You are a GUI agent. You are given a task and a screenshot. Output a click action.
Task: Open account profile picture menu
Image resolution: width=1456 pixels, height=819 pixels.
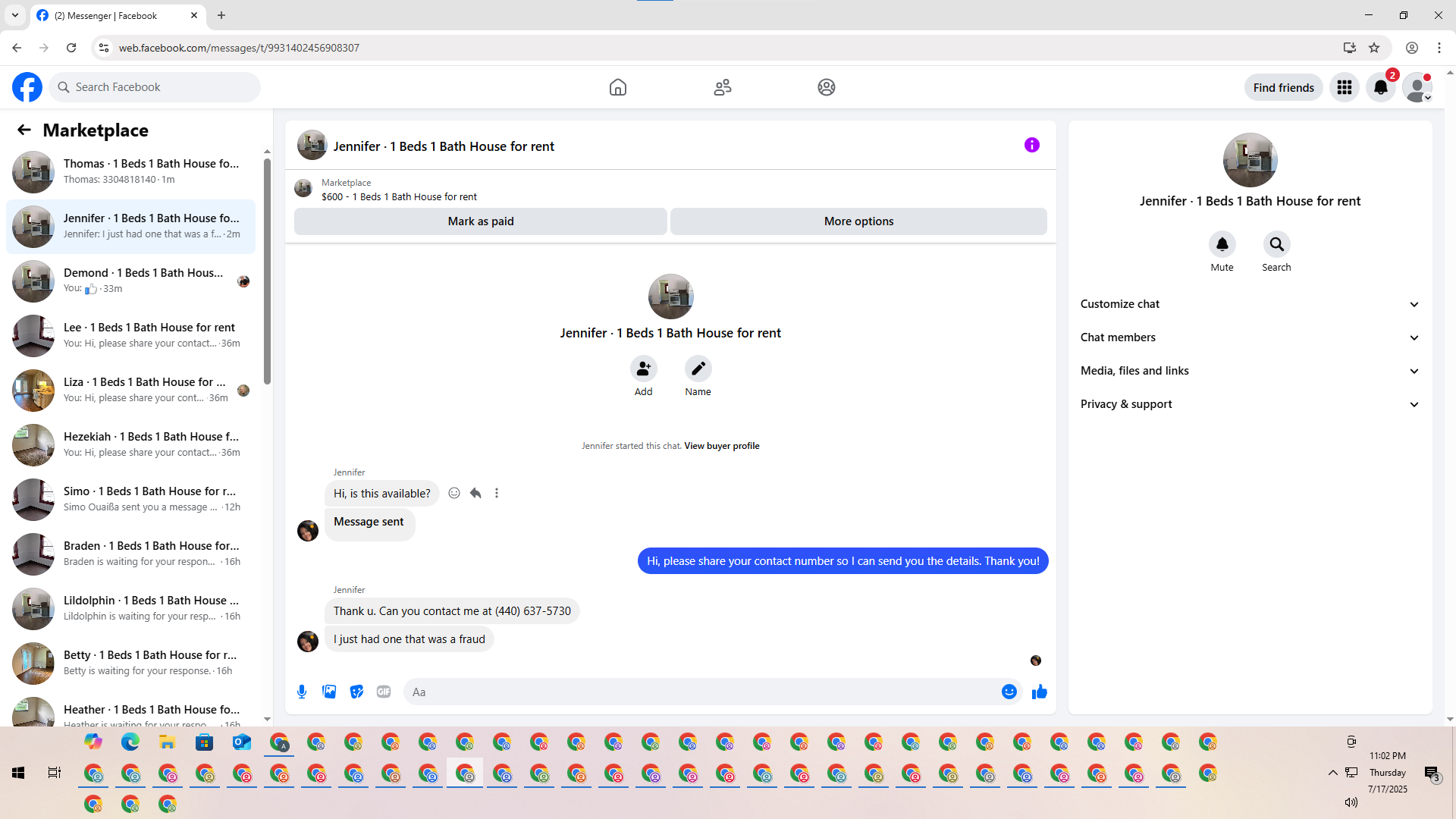pyautogui.click(x=1417, y=87)
